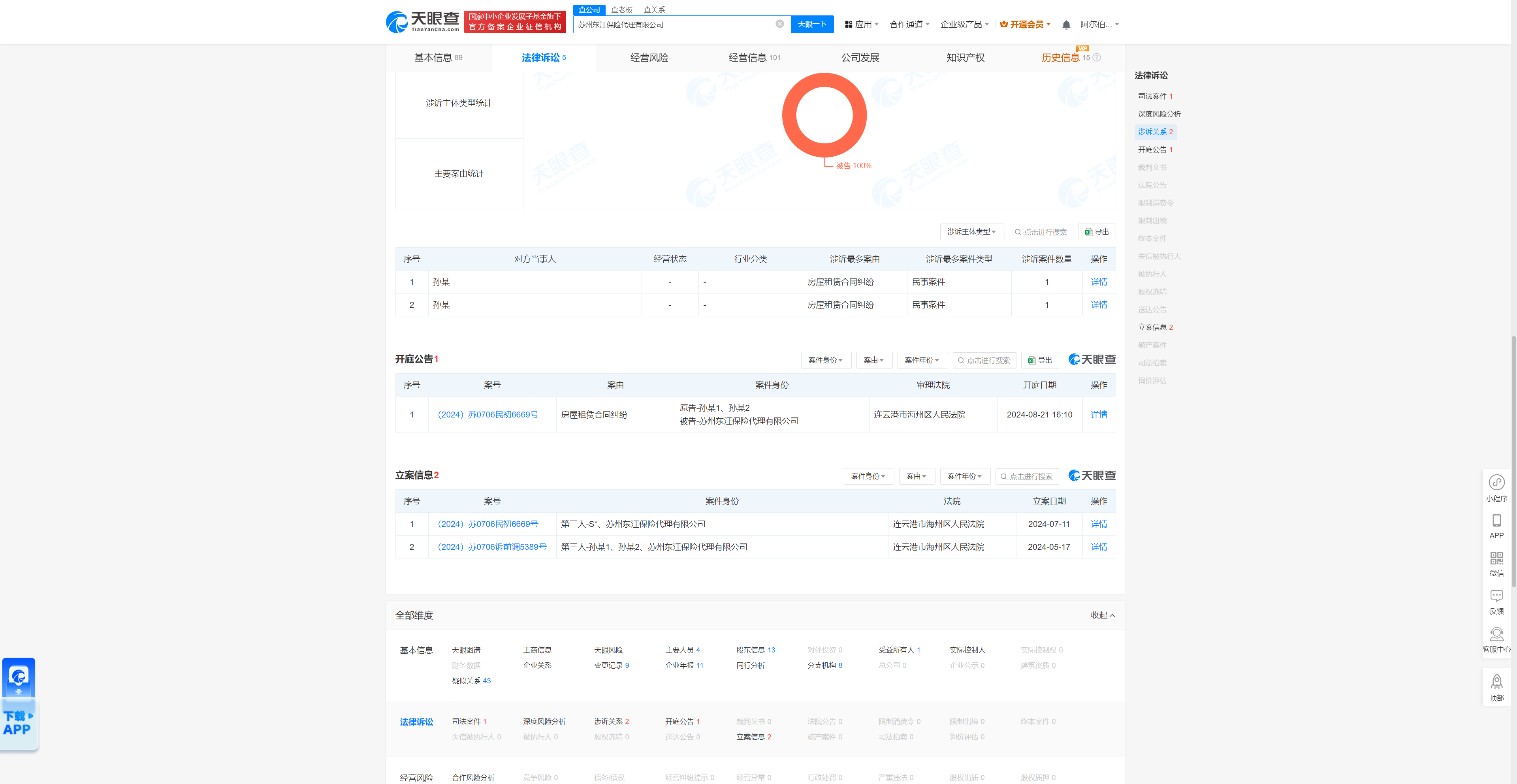
Task: Open 案由 filter in 立案信息 section
Action: point(917,476)
